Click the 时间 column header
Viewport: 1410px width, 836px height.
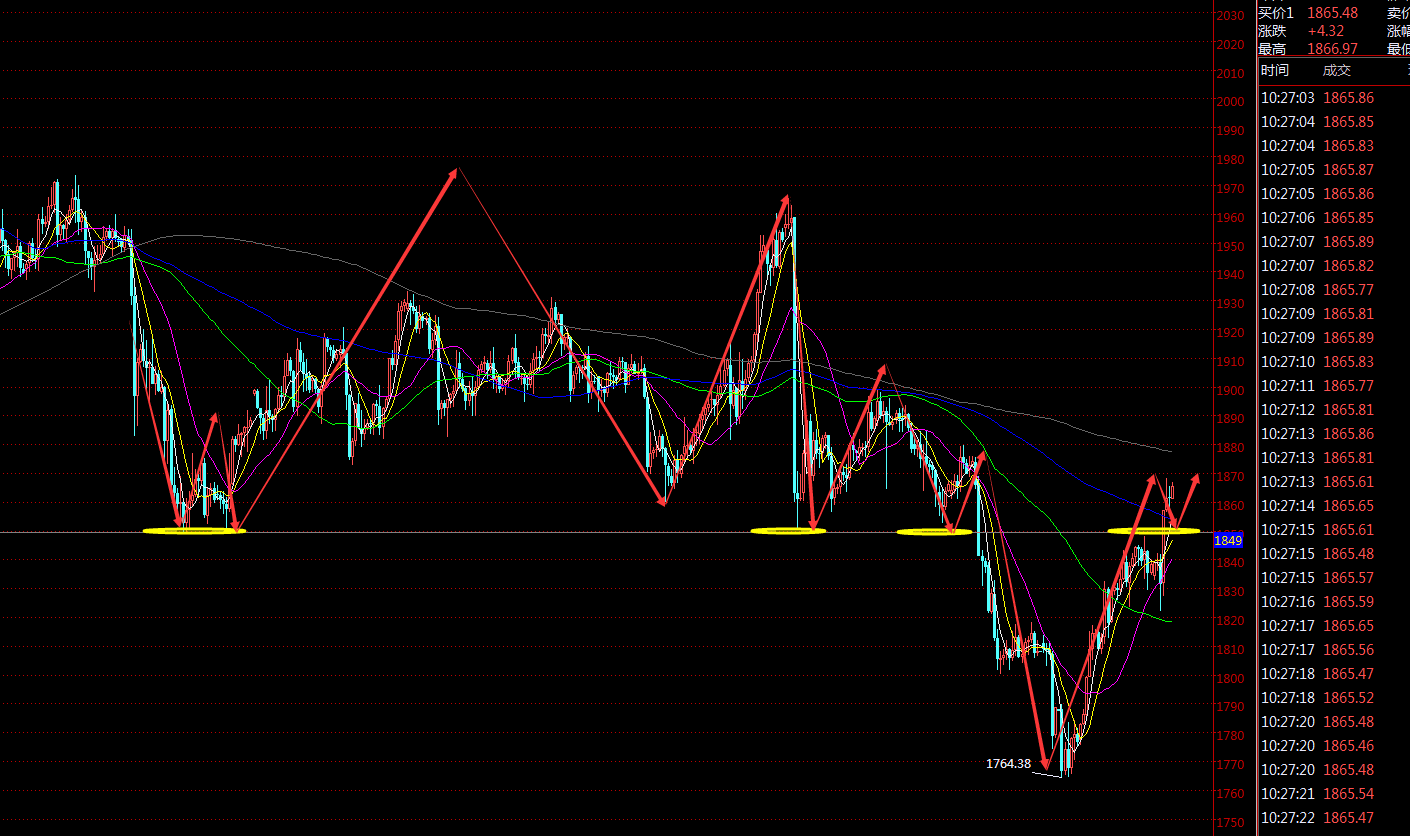[x=1275, y=70]
